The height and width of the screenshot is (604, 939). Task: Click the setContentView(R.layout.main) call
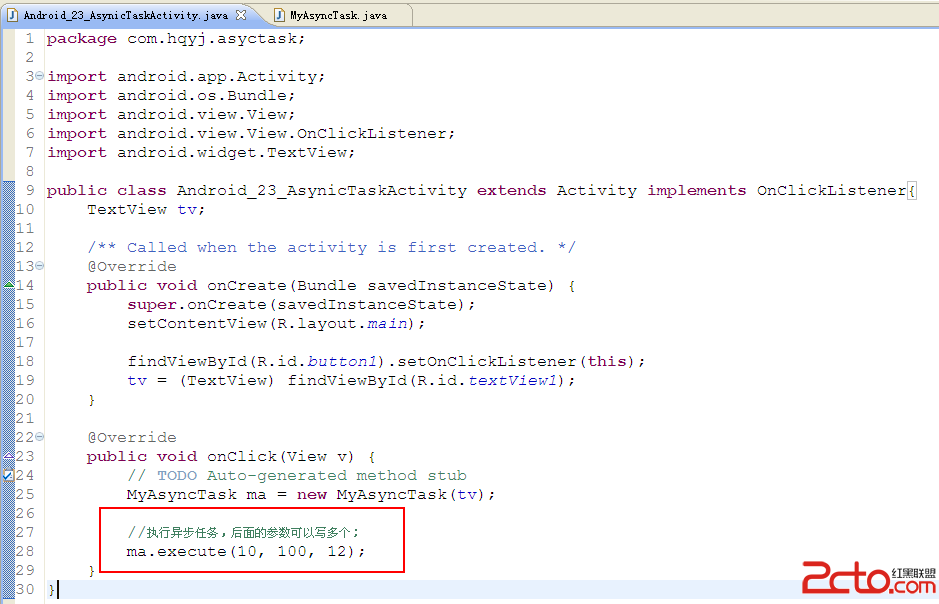click(x=276, y=323)
